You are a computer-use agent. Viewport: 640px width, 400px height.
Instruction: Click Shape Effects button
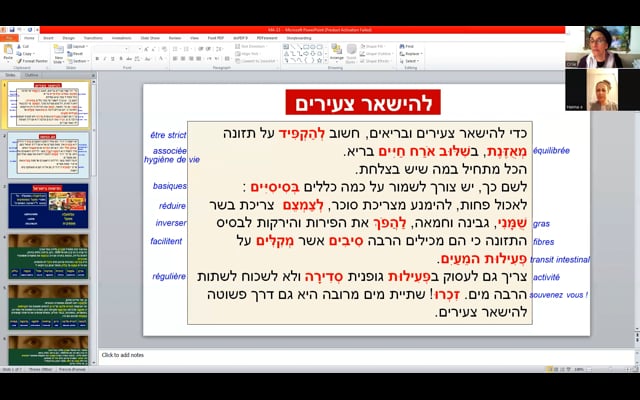[x=375, y=61]
